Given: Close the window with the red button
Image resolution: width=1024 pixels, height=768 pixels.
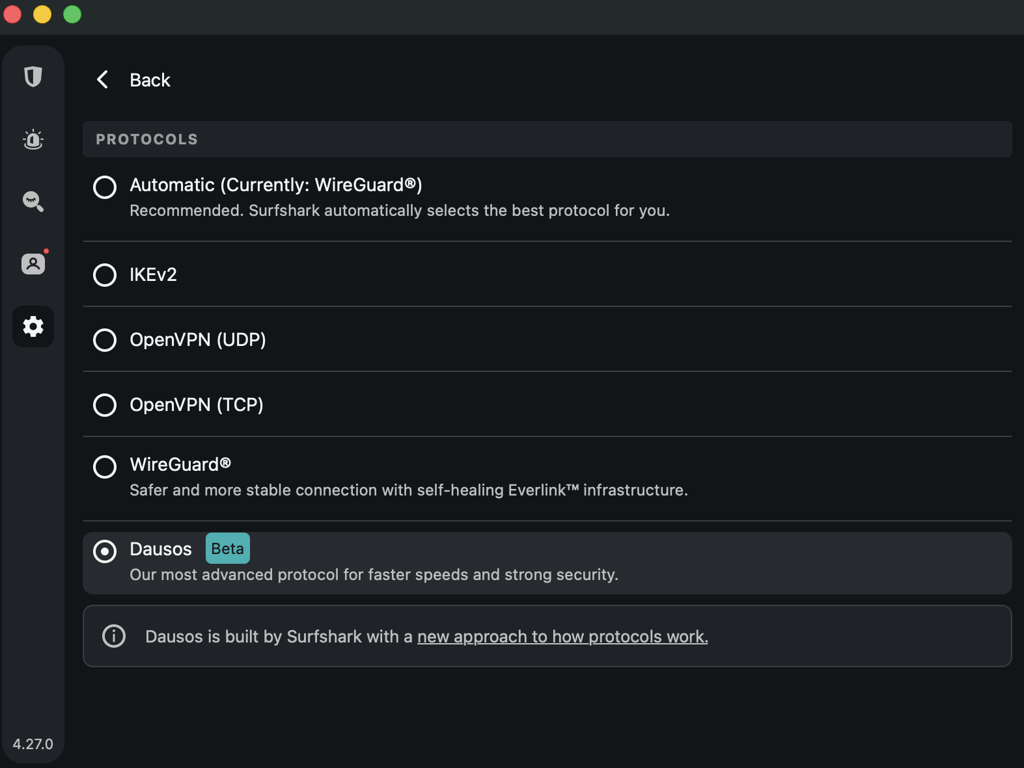Looking at the screenshot, I should click(x=12, y=14).
